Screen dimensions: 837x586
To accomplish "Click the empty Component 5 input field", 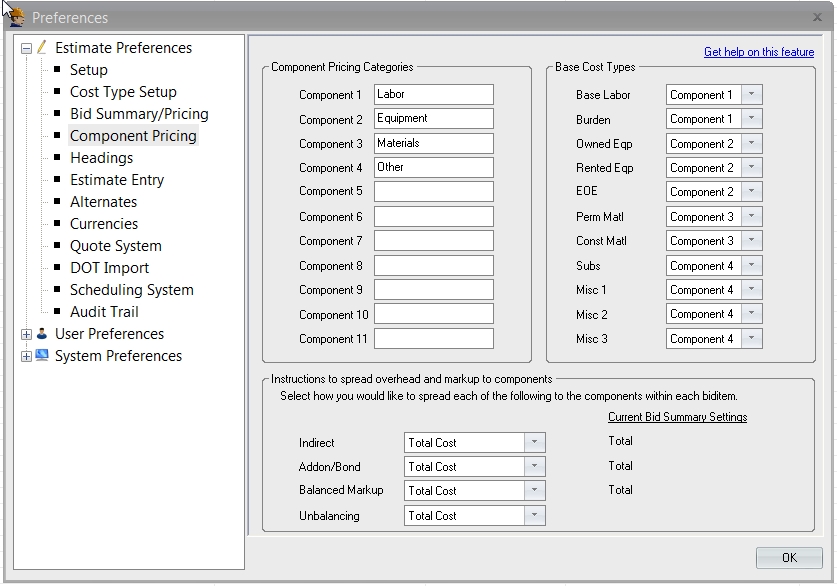I will click(432, 191).
